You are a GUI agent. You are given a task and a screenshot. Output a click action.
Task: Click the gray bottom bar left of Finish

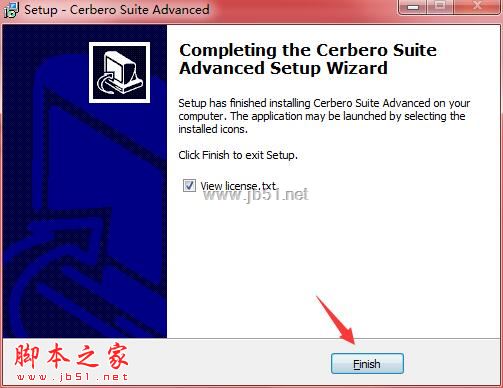(230, 363)
